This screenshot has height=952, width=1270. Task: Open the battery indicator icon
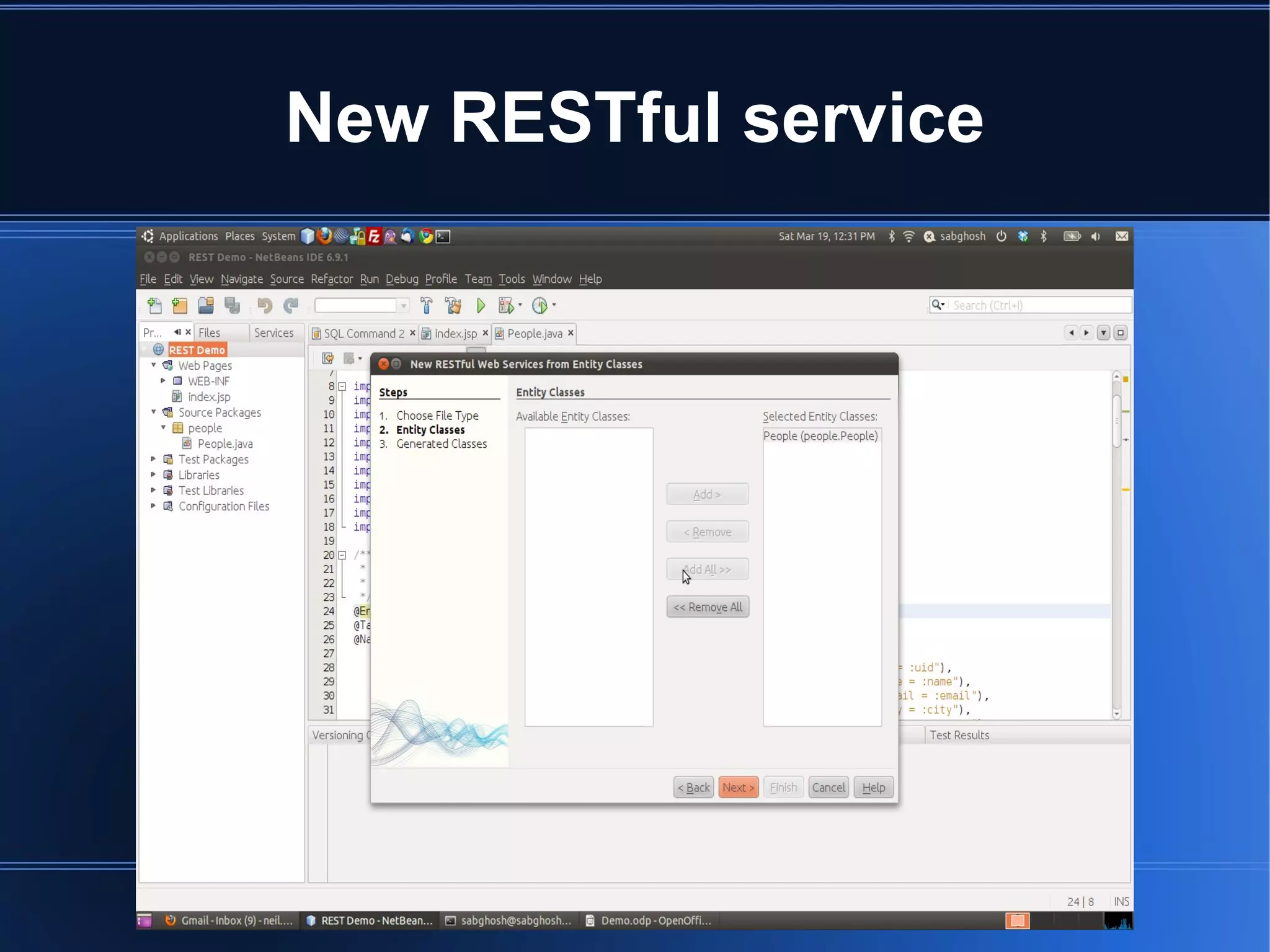point(1072,236)
